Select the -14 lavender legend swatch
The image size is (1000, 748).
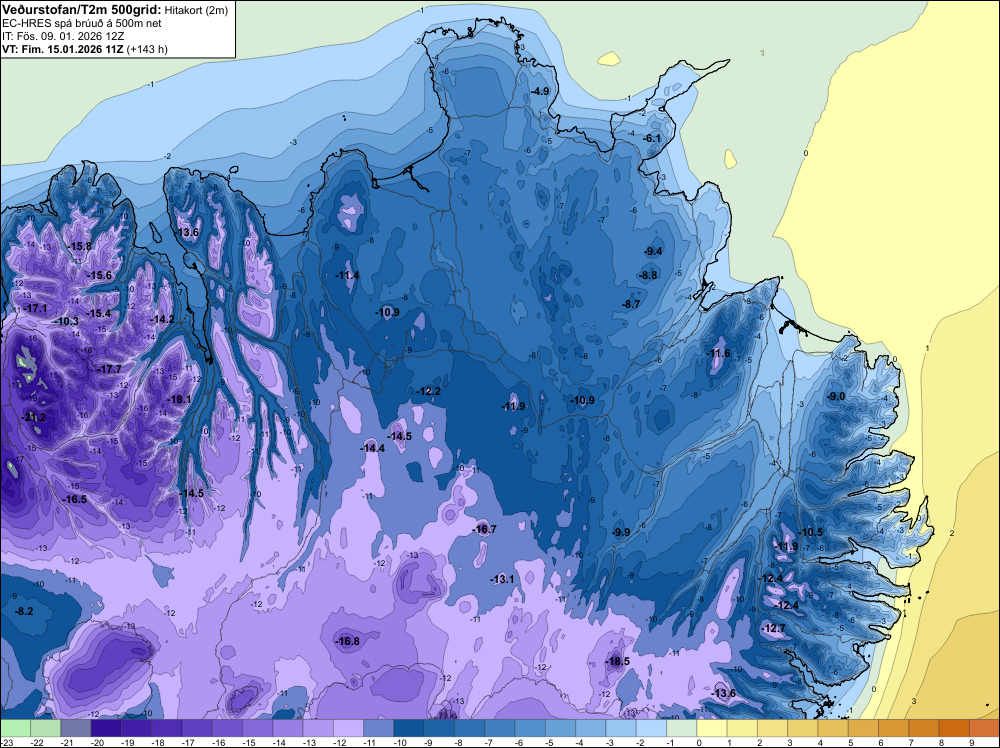click(x=288, y=728)
